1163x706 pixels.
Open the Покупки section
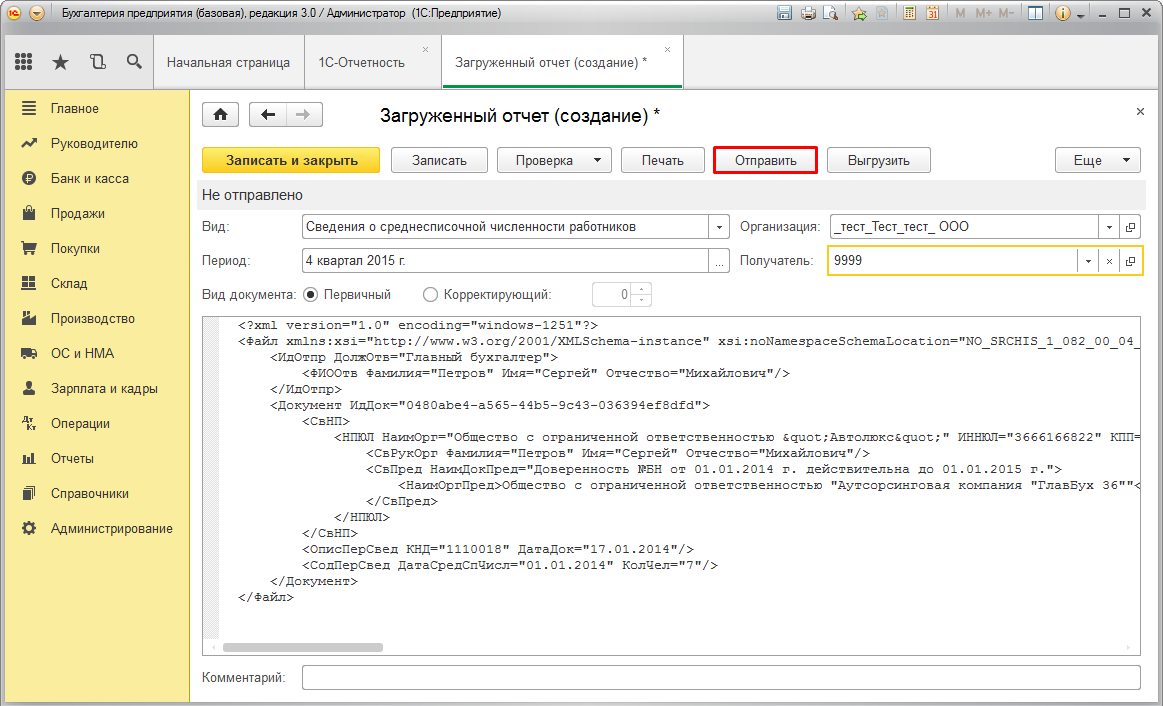[96, 248]
